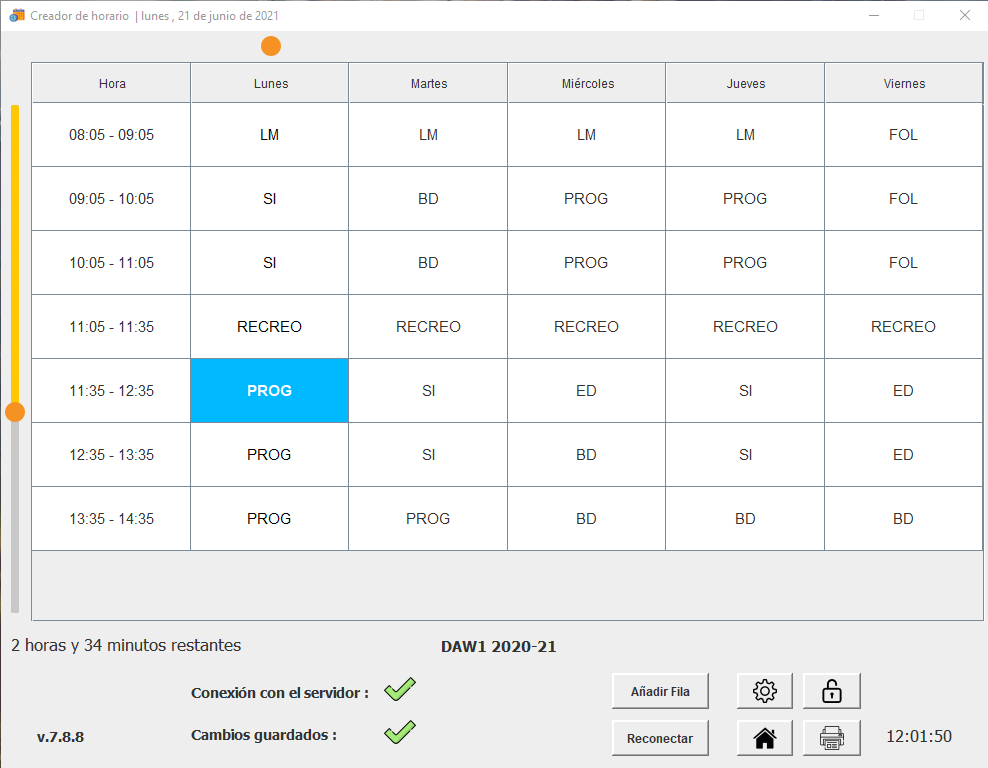Go home via the house icon
The width and height of the screenshot is (988, 768).
click(765, 738)
